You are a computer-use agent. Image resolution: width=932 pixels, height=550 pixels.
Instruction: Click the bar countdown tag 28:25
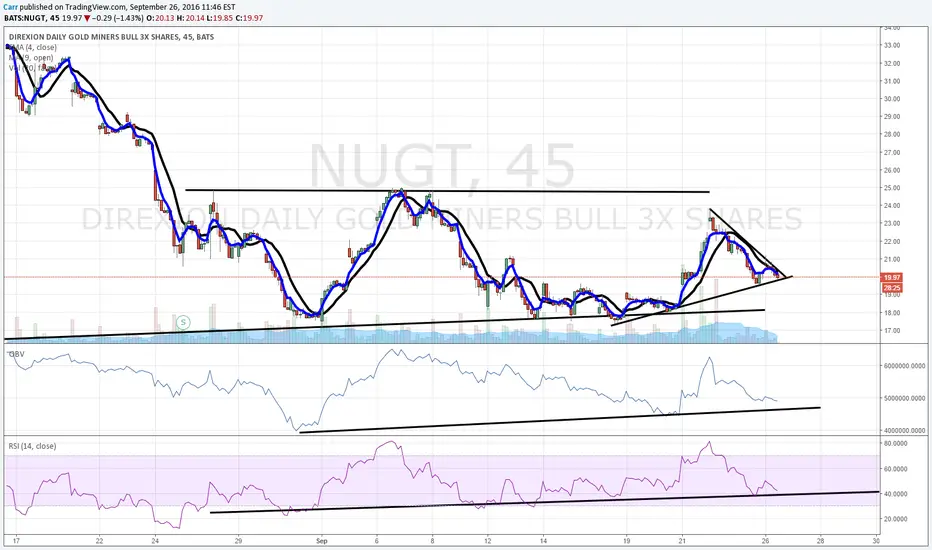pos(893,288)
